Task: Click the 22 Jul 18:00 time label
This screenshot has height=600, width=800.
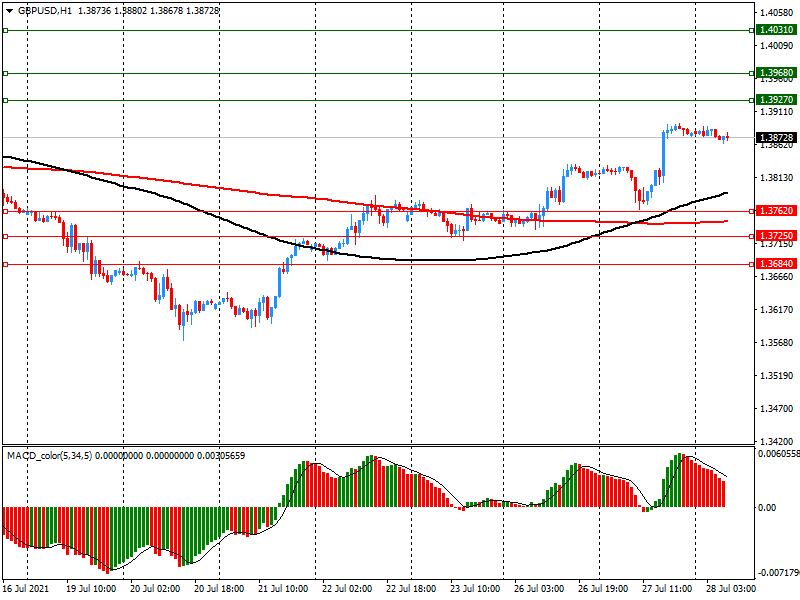Action: [x=411, y=588]
